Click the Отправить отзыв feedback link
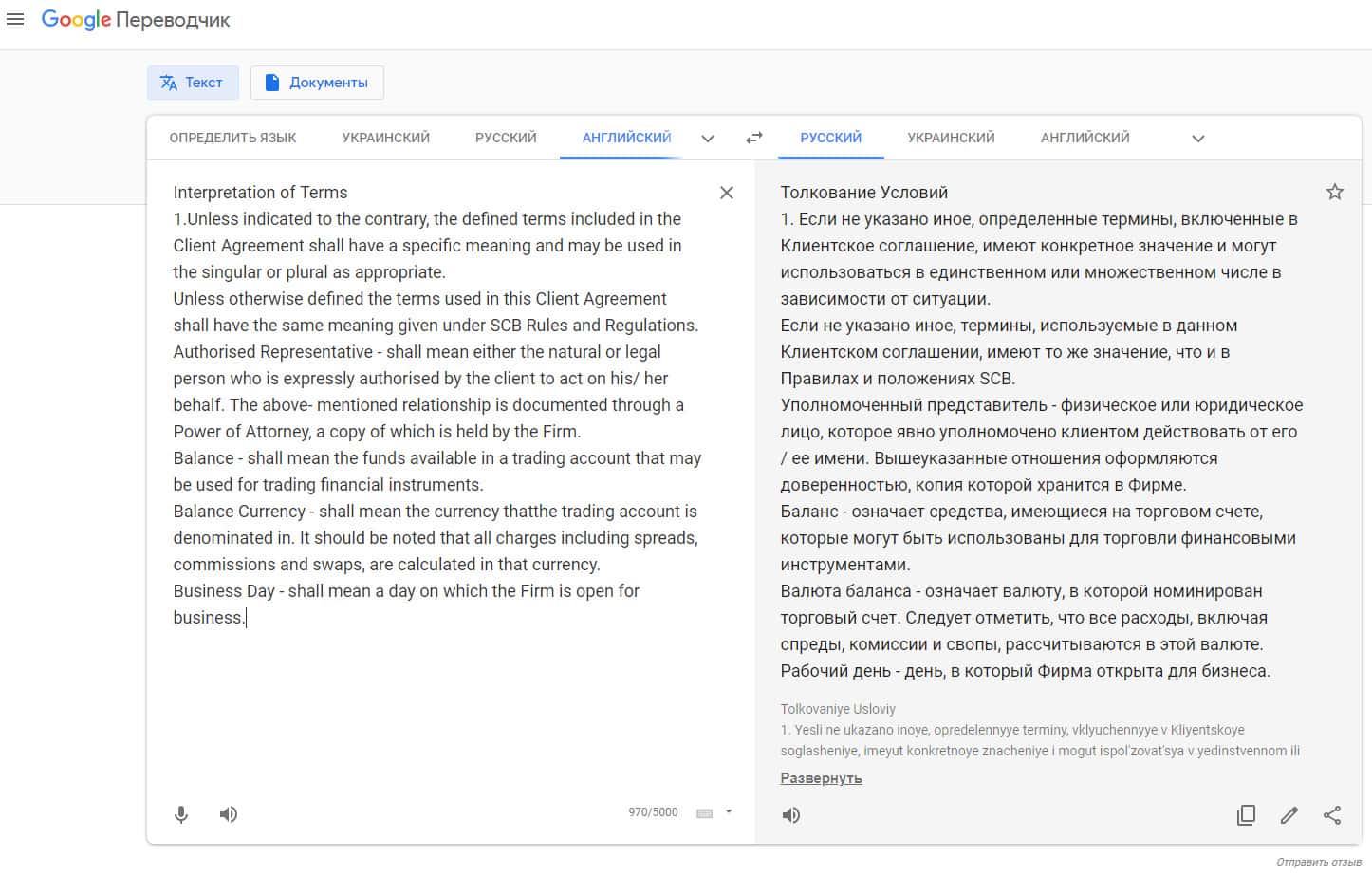The width and height of the screenshot is (1372, 875). tap(1318, 862)
